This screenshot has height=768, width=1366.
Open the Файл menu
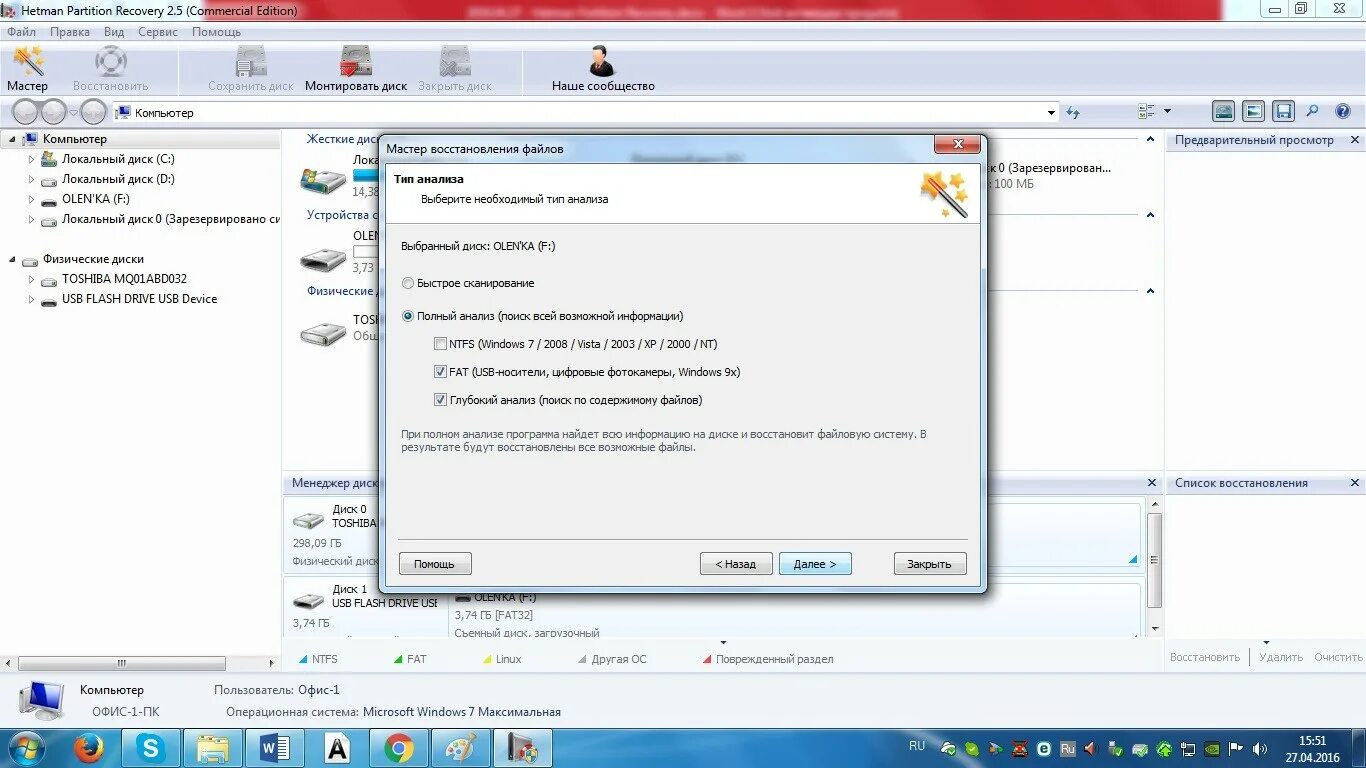[x=21, y=32]
